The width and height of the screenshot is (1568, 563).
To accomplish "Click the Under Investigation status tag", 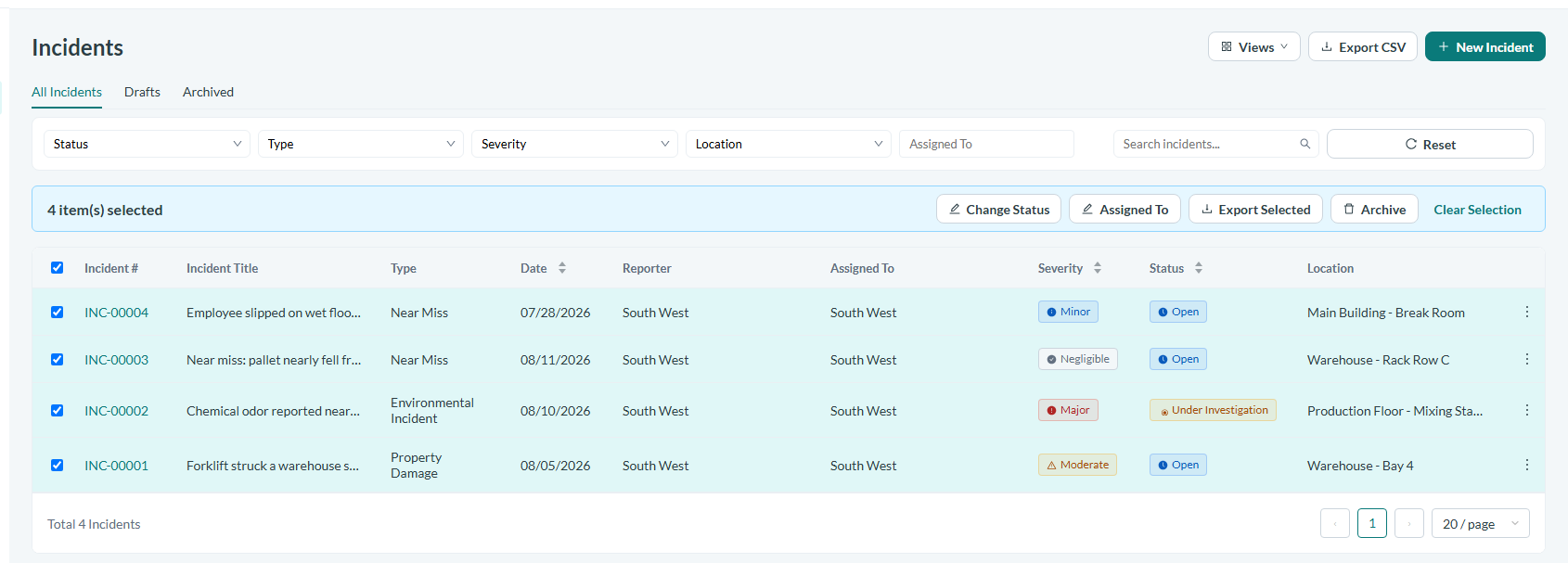I will (x=1213, y=410).
